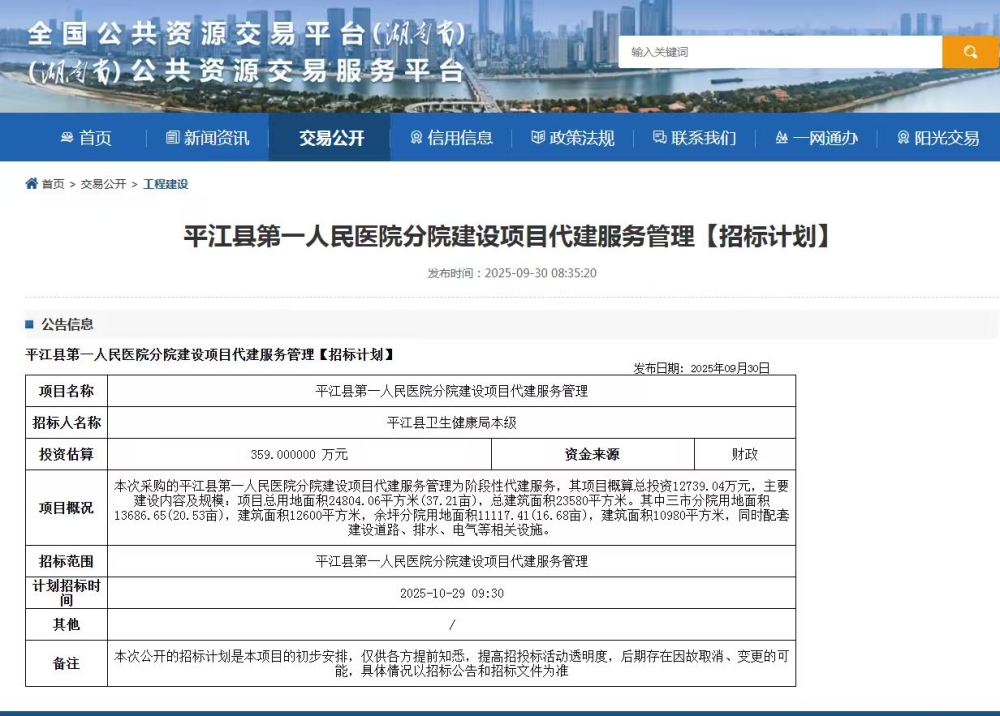Open the 交易公开 navigation tab
The width and height of the screenshot is (1000, 716).
tap(331, 138)
